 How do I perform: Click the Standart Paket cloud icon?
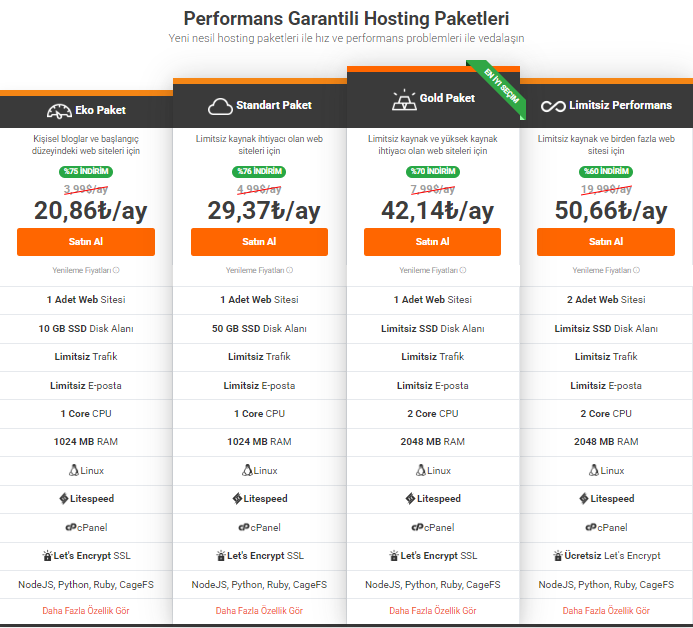click(x=220, y=105)
